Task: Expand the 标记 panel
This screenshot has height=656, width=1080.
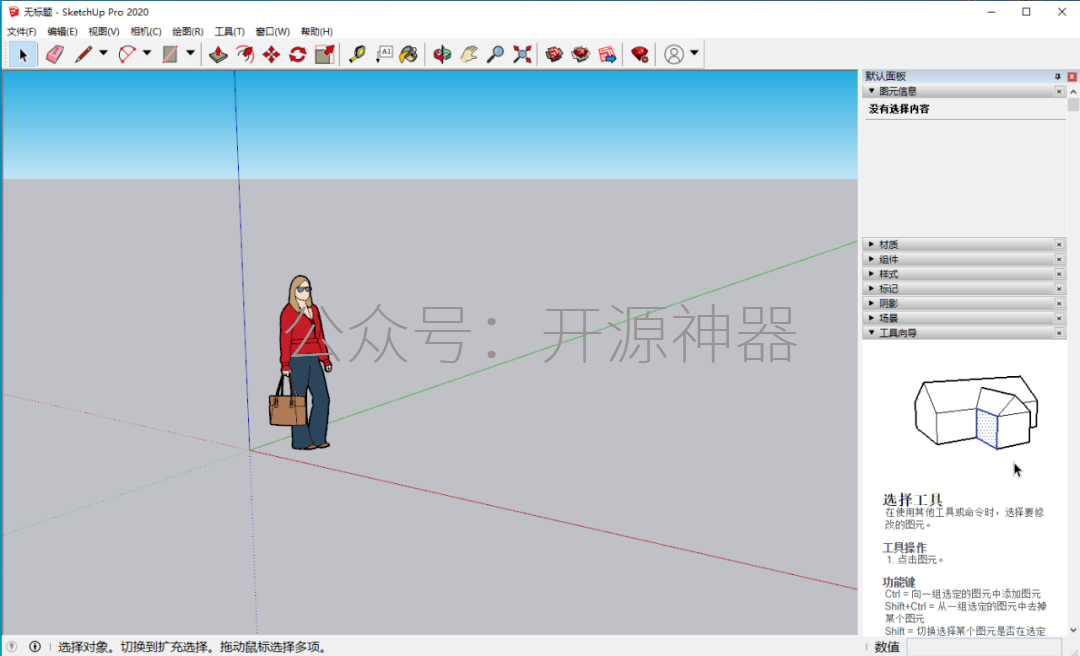Action: pos(871,288)
